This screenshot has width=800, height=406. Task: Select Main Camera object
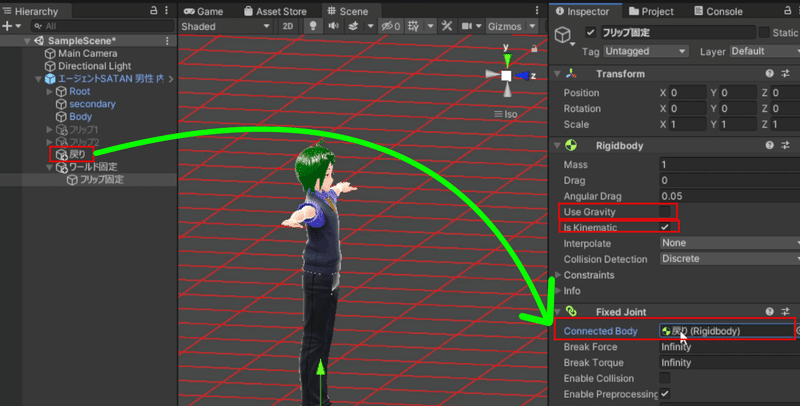pyautogui.click(x=87, y=53)
